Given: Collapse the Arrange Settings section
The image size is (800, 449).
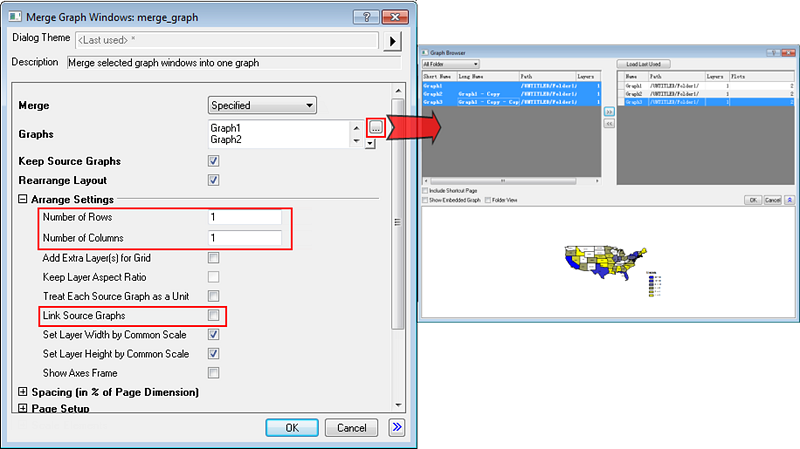Looking at the screenshot, I should pos(23,199).
